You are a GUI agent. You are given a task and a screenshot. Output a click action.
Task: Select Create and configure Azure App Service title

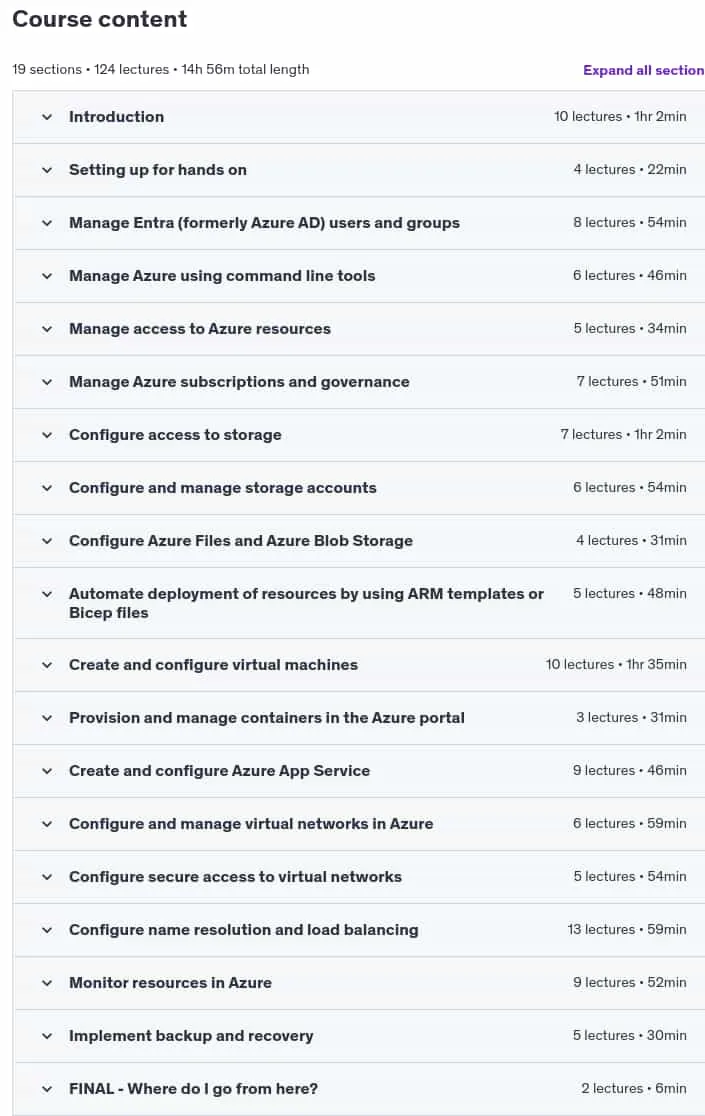pos(219,771)
